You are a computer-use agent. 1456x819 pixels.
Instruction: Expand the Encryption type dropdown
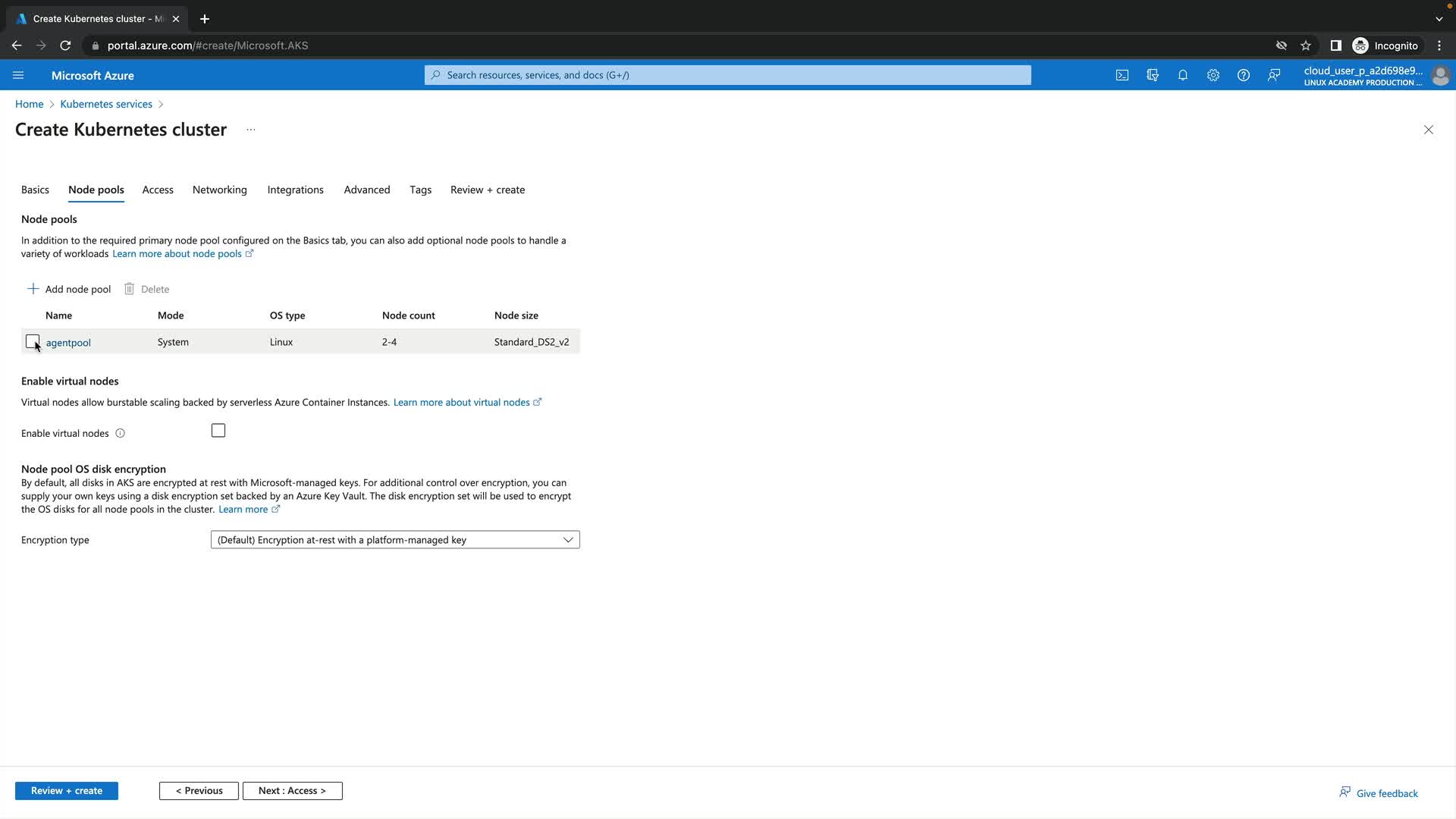(x=395, y=540)
